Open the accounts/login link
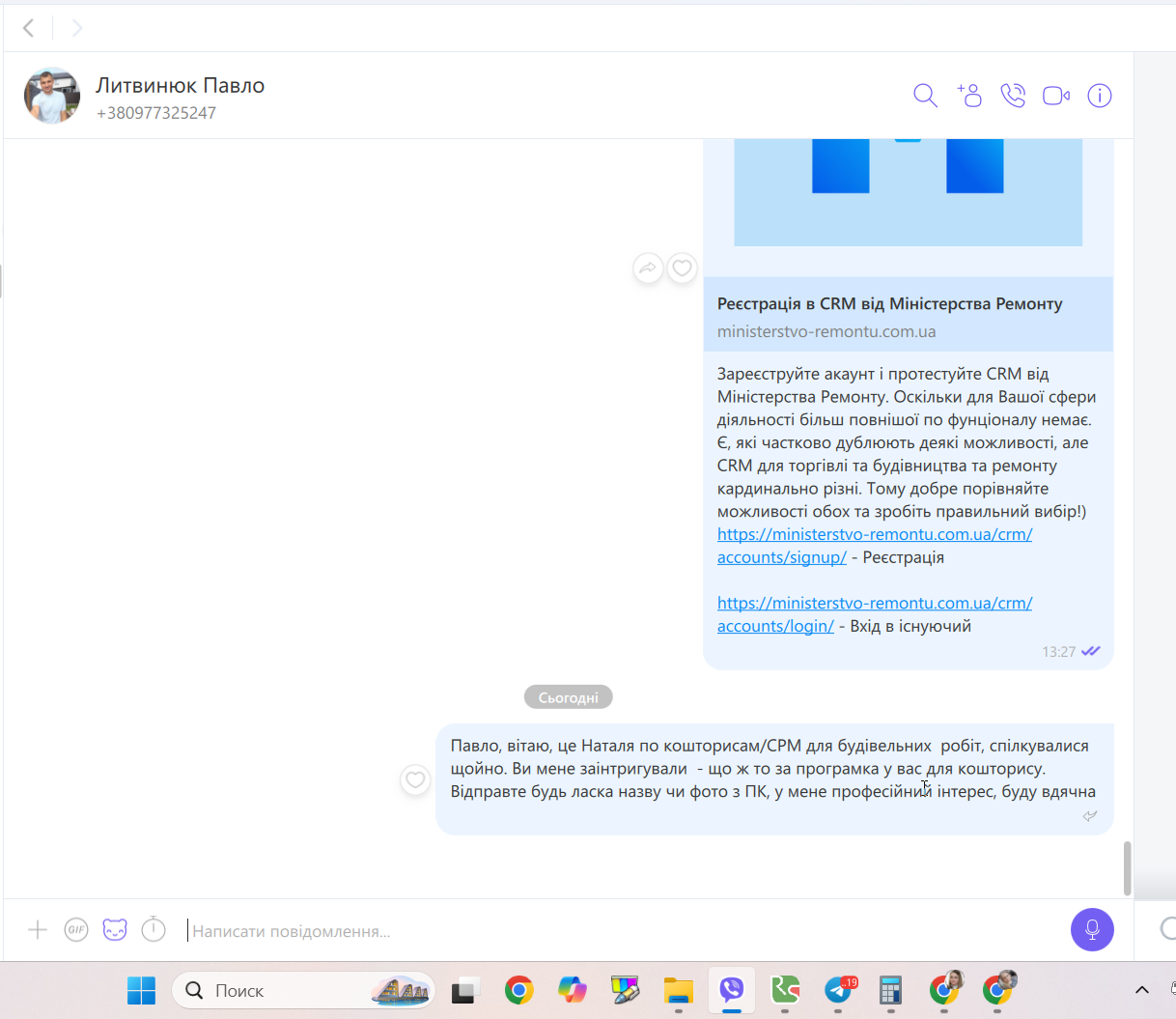The width and height of the screenshot is (1176, 1019). tap(875, 614)
